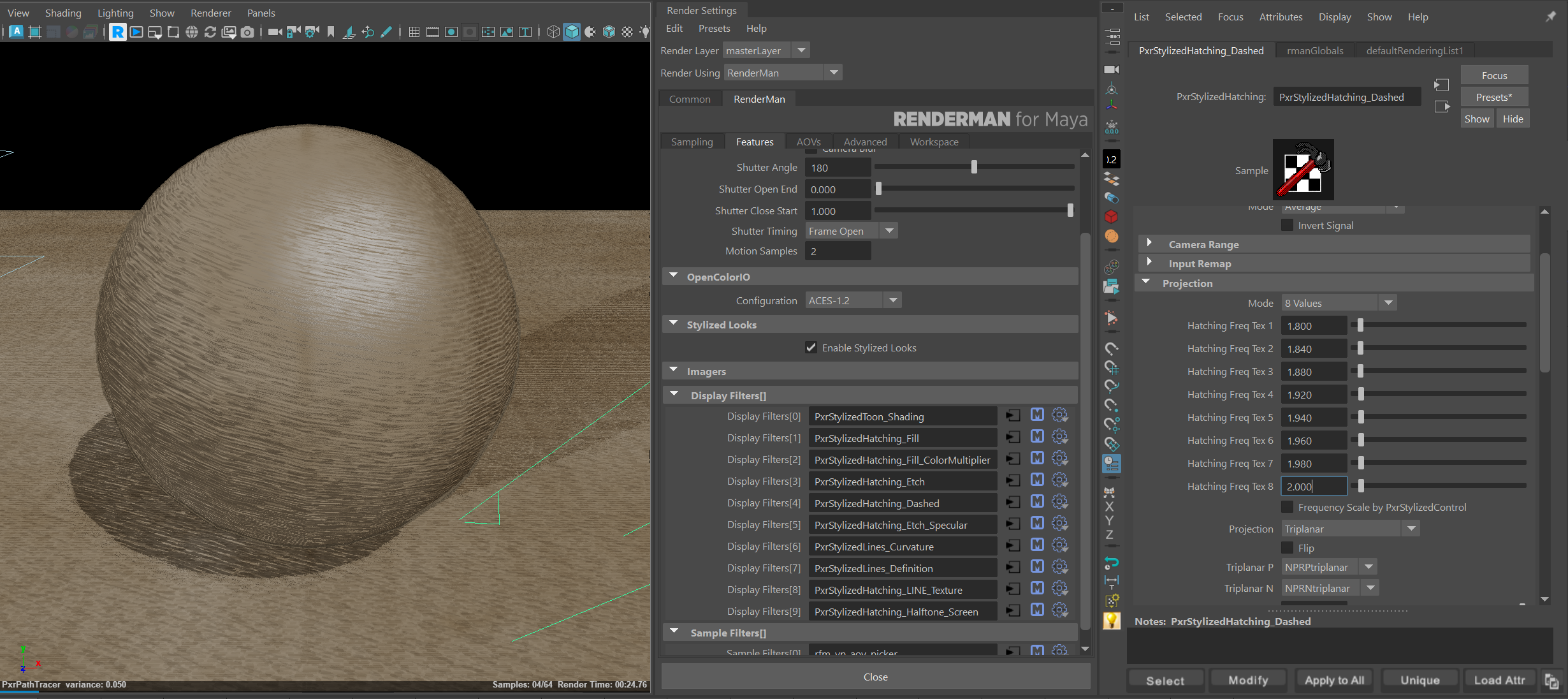
Task: Open settings gear for PxrStylizedToon_Shading filter
Action: tap(1059, 416)
